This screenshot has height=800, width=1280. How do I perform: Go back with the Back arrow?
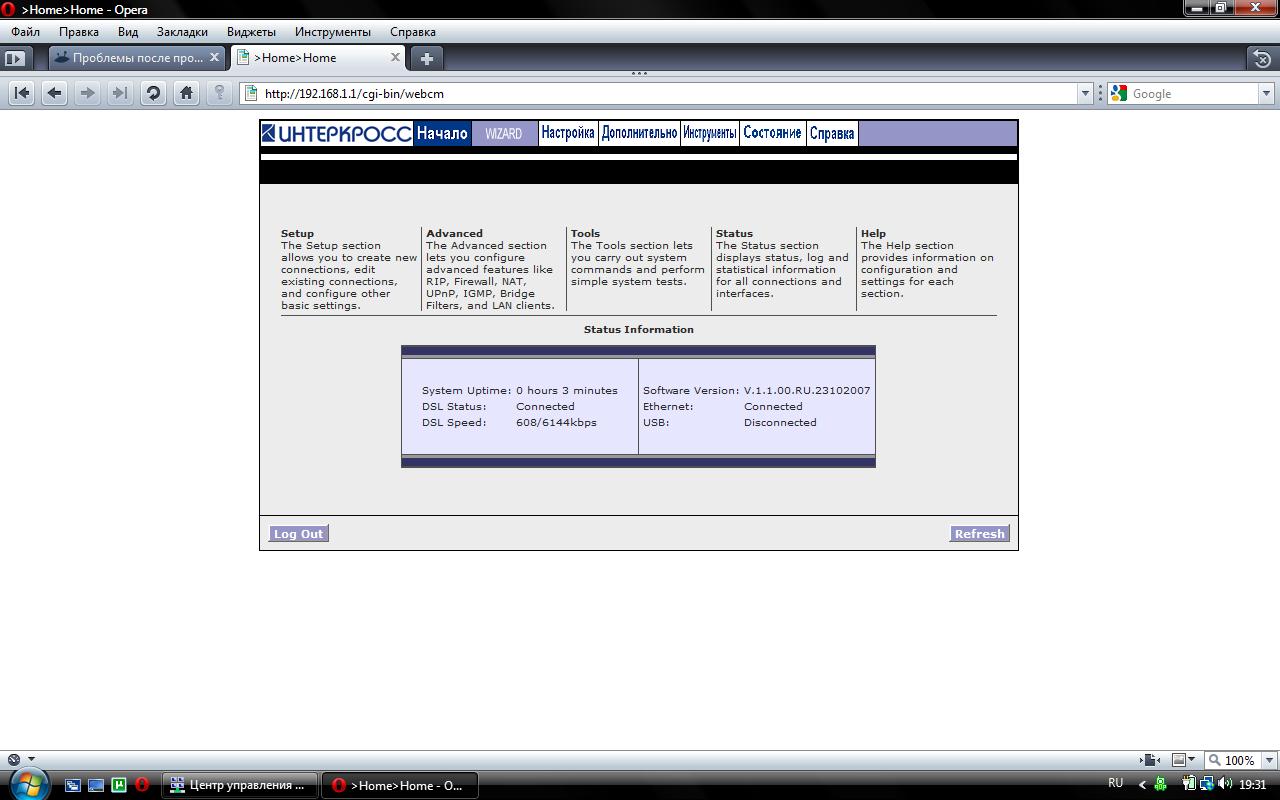(x=55, y=93)
